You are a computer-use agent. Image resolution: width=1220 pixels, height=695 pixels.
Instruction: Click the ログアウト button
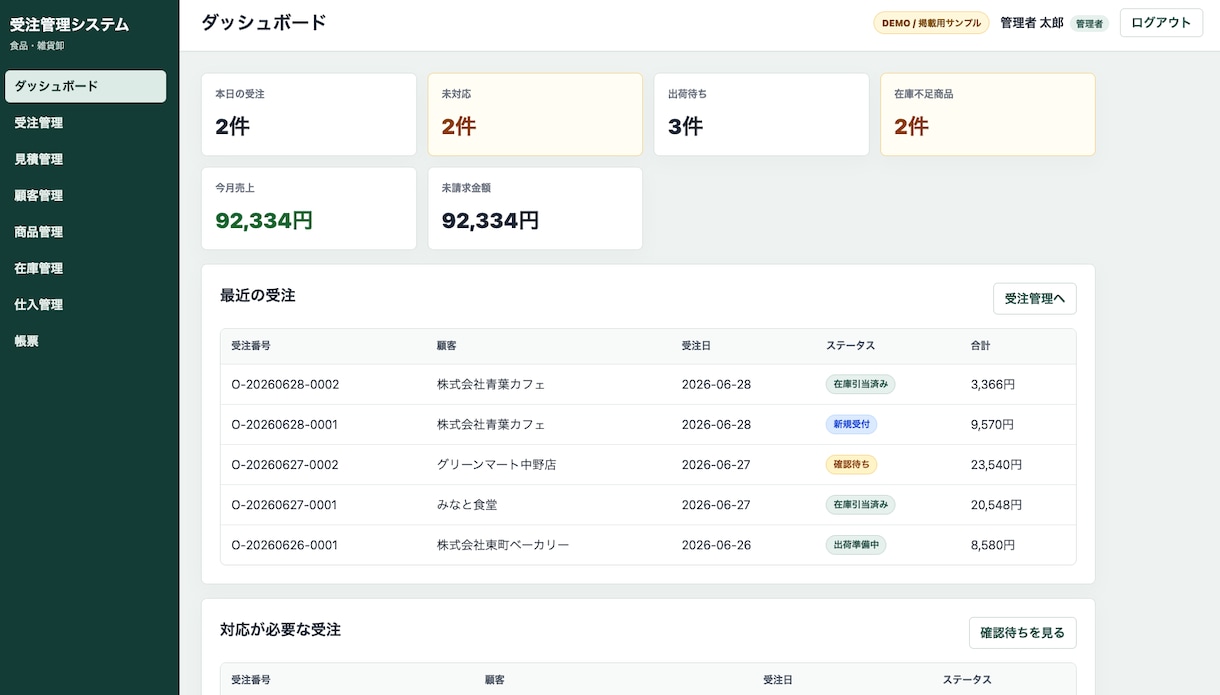pyautogui.click(x=1161, y=23)
